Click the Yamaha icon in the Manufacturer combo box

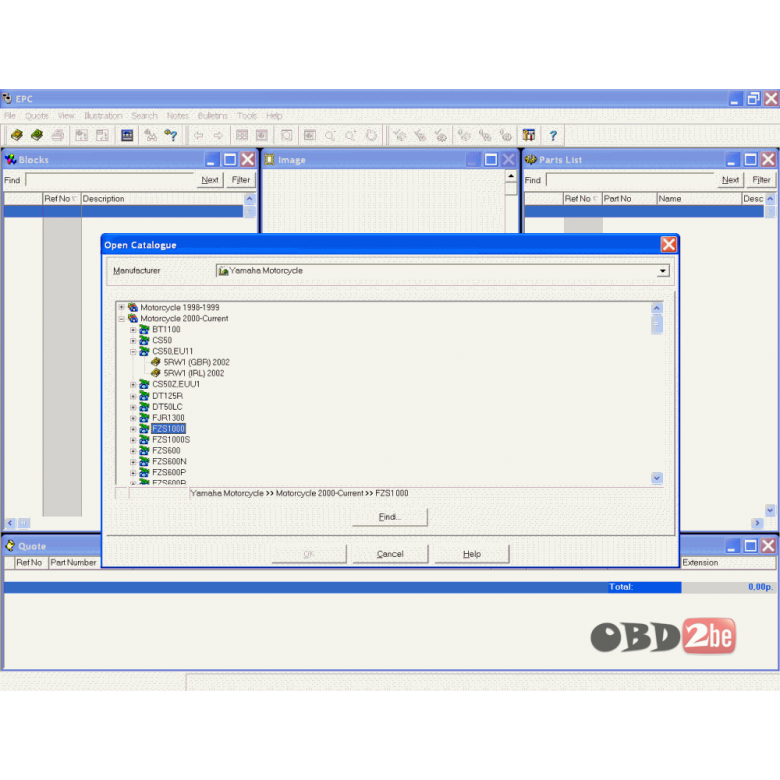[223, 271]
